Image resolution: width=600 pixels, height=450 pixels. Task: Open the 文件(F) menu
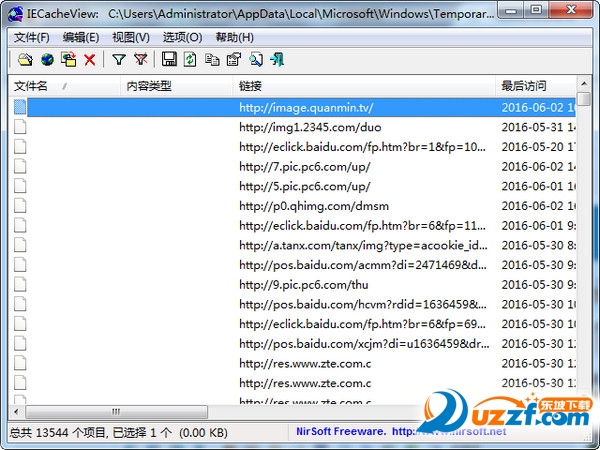[x=32, y=38]
